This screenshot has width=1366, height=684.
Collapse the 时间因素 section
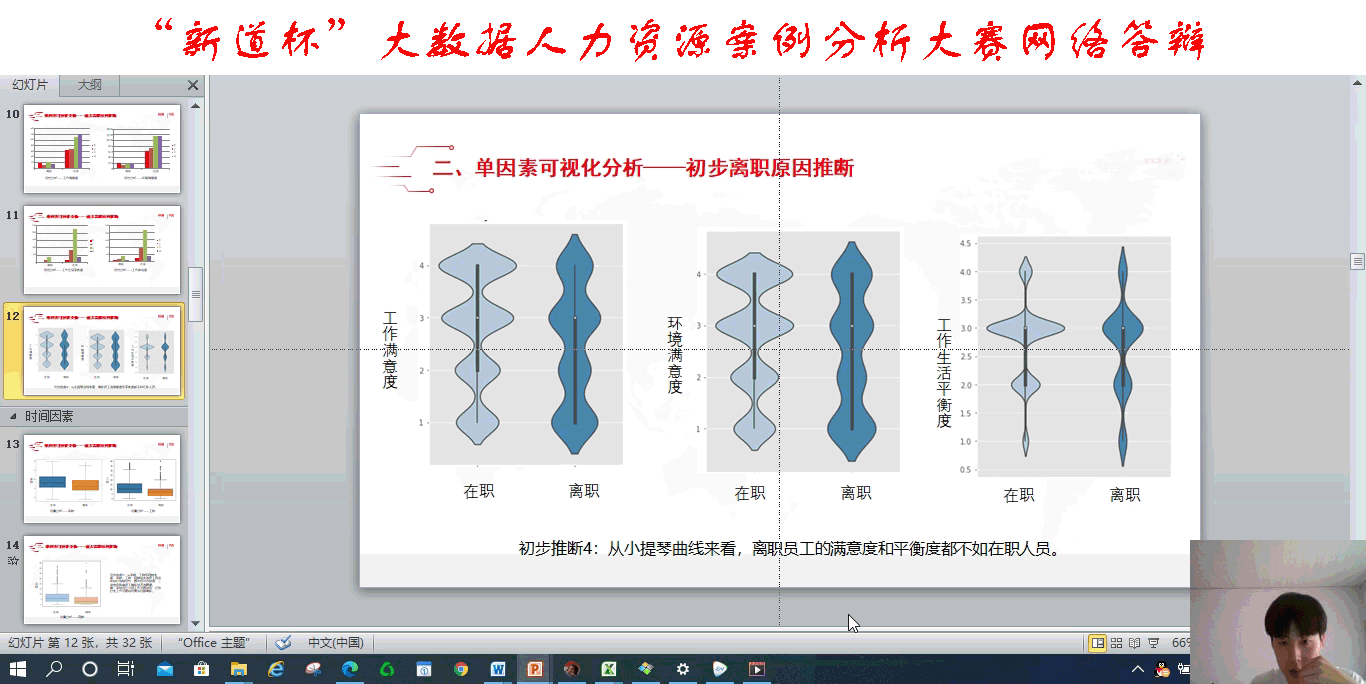tap(13, 416)
